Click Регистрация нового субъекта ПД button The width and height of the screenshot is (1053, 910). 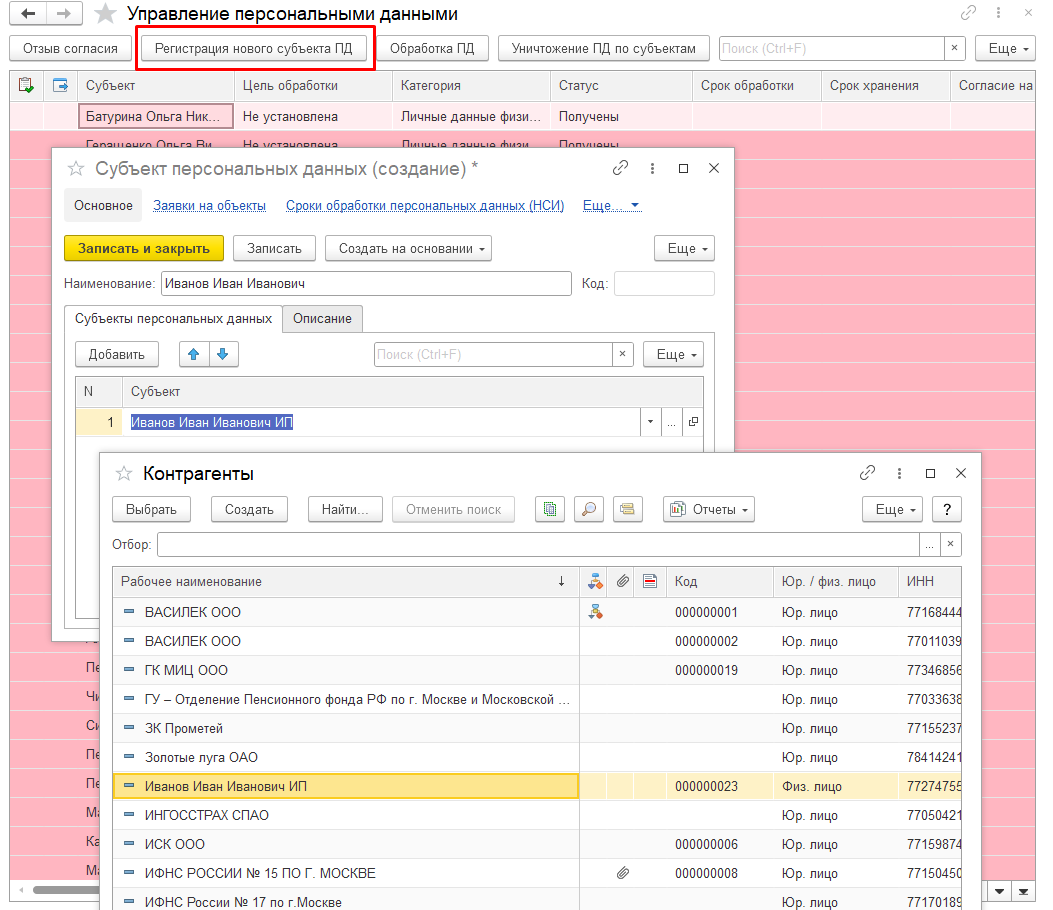click(253, 48)
